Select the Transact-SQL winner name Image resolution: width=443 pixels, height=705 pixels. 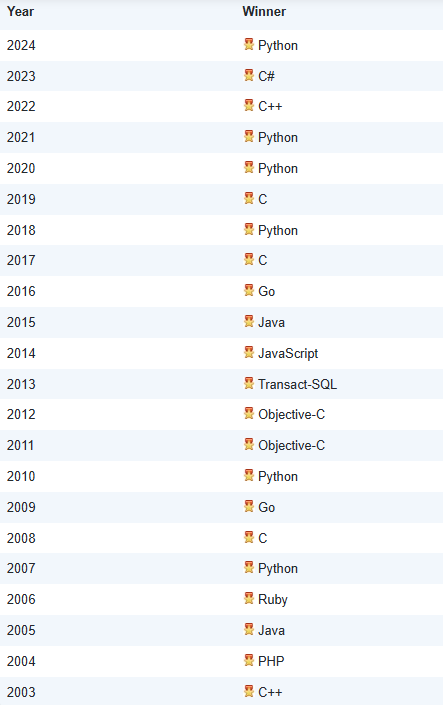297,384
